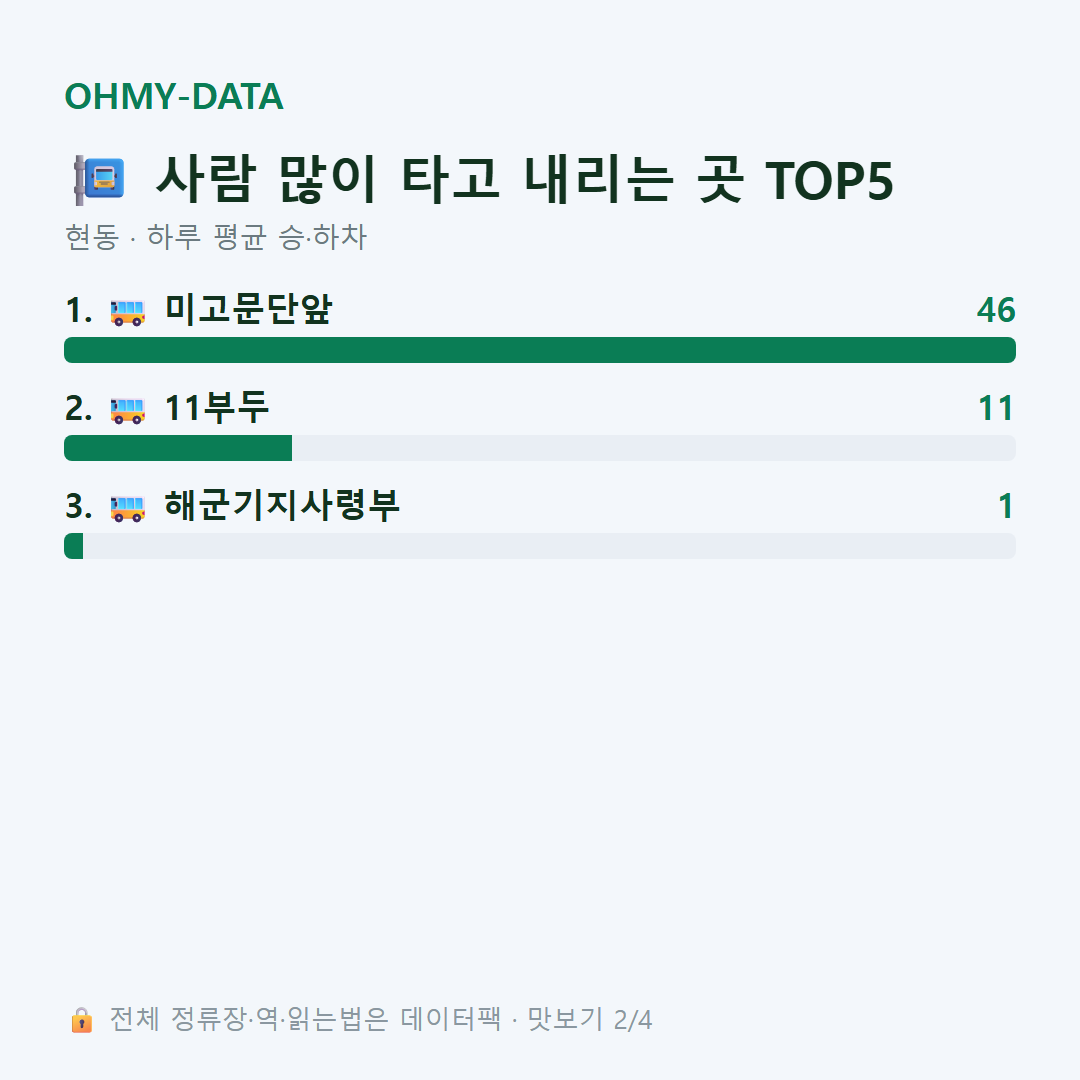Click the lock icon in the footer

coord(81,1020)
